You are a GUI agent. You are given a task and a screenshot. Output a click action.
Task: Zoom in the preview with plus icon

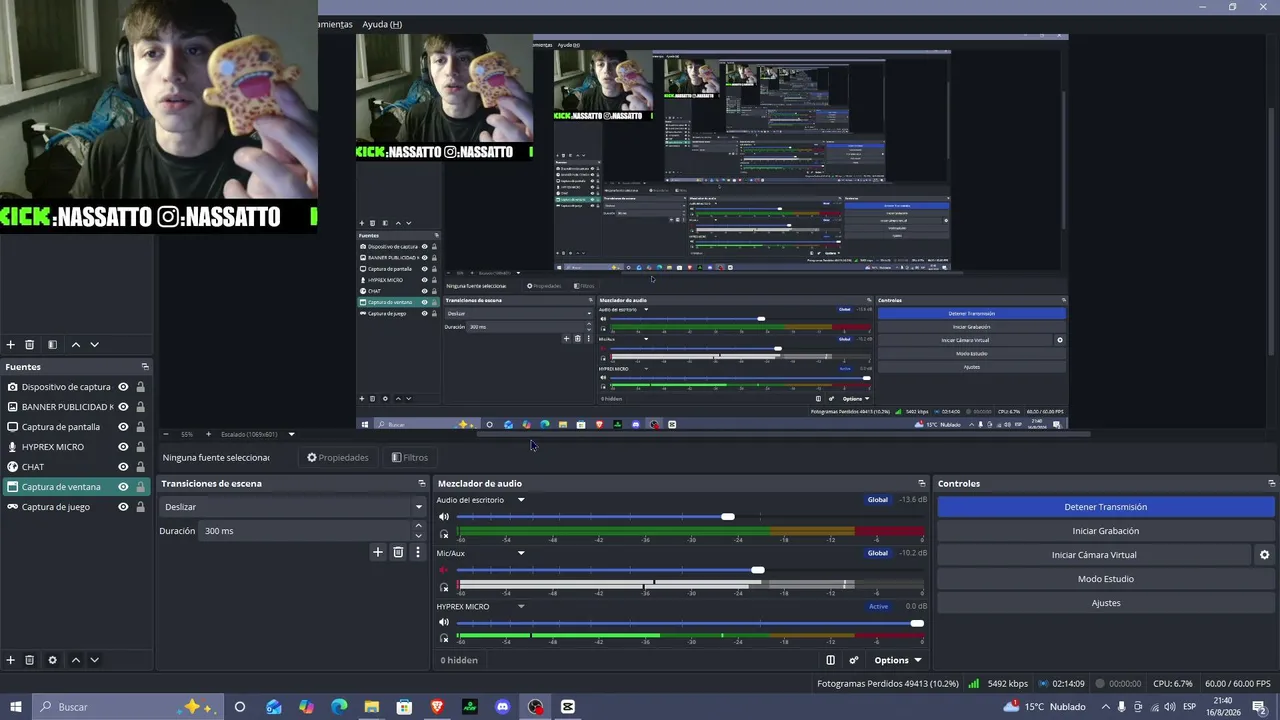click(208, 434)
